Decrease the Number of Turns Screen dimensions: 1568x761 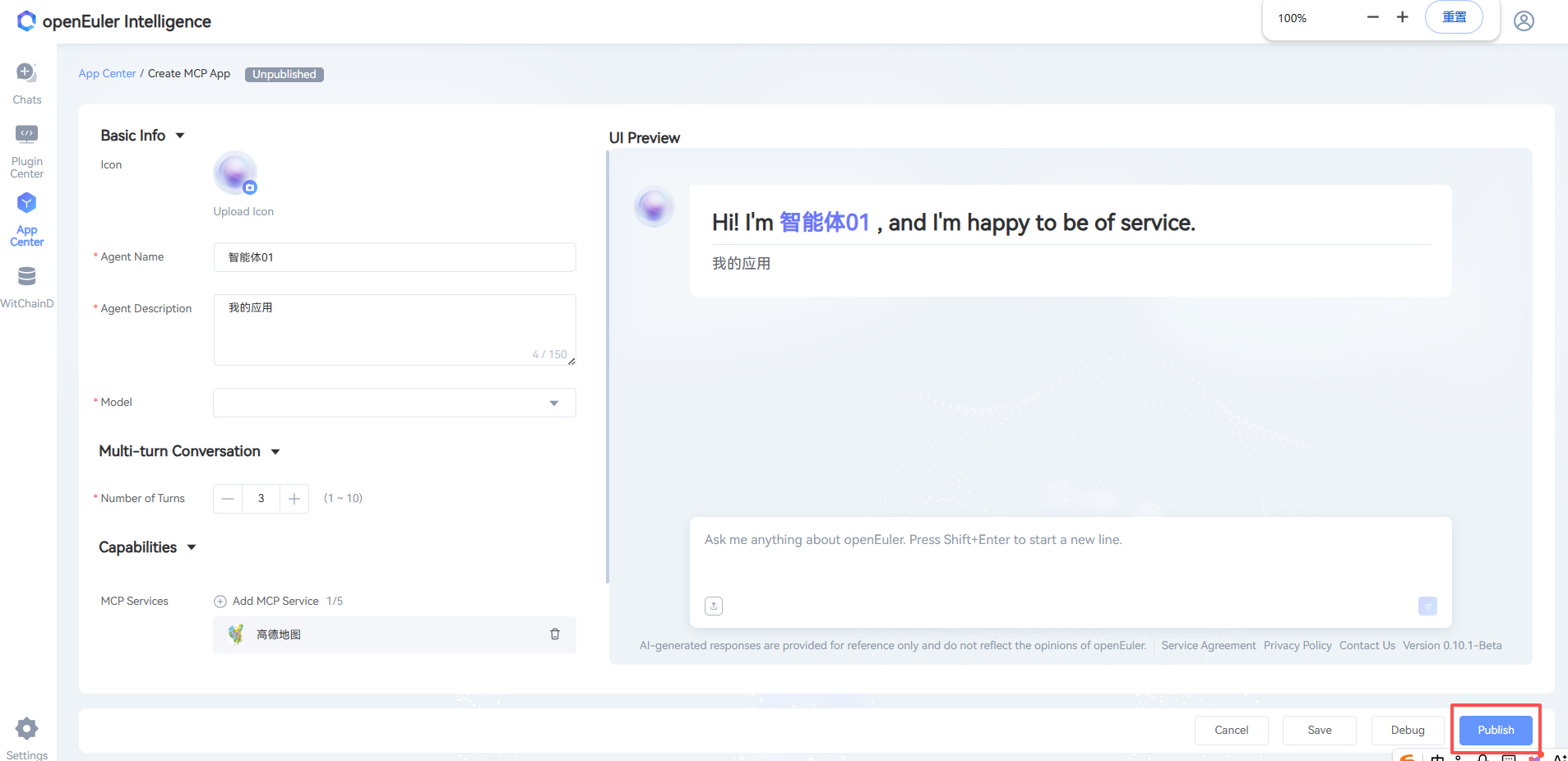[228, 499]
